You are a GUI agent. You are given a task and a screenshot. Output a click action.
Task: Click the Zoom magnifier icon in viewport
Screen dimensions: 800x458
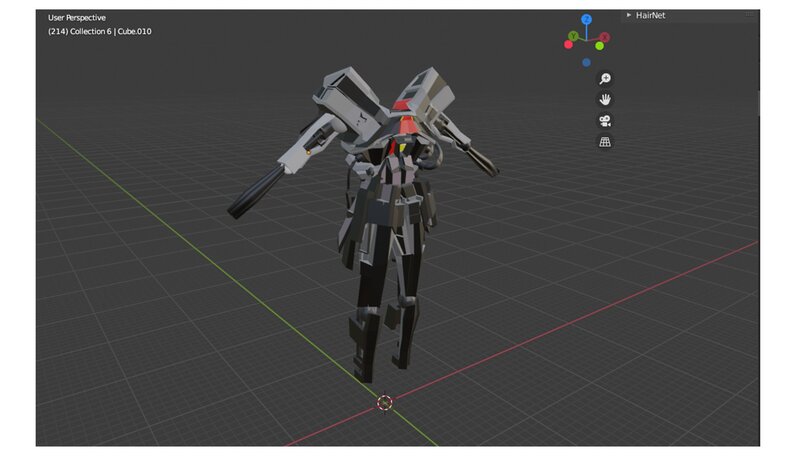[x=605, y=79]
